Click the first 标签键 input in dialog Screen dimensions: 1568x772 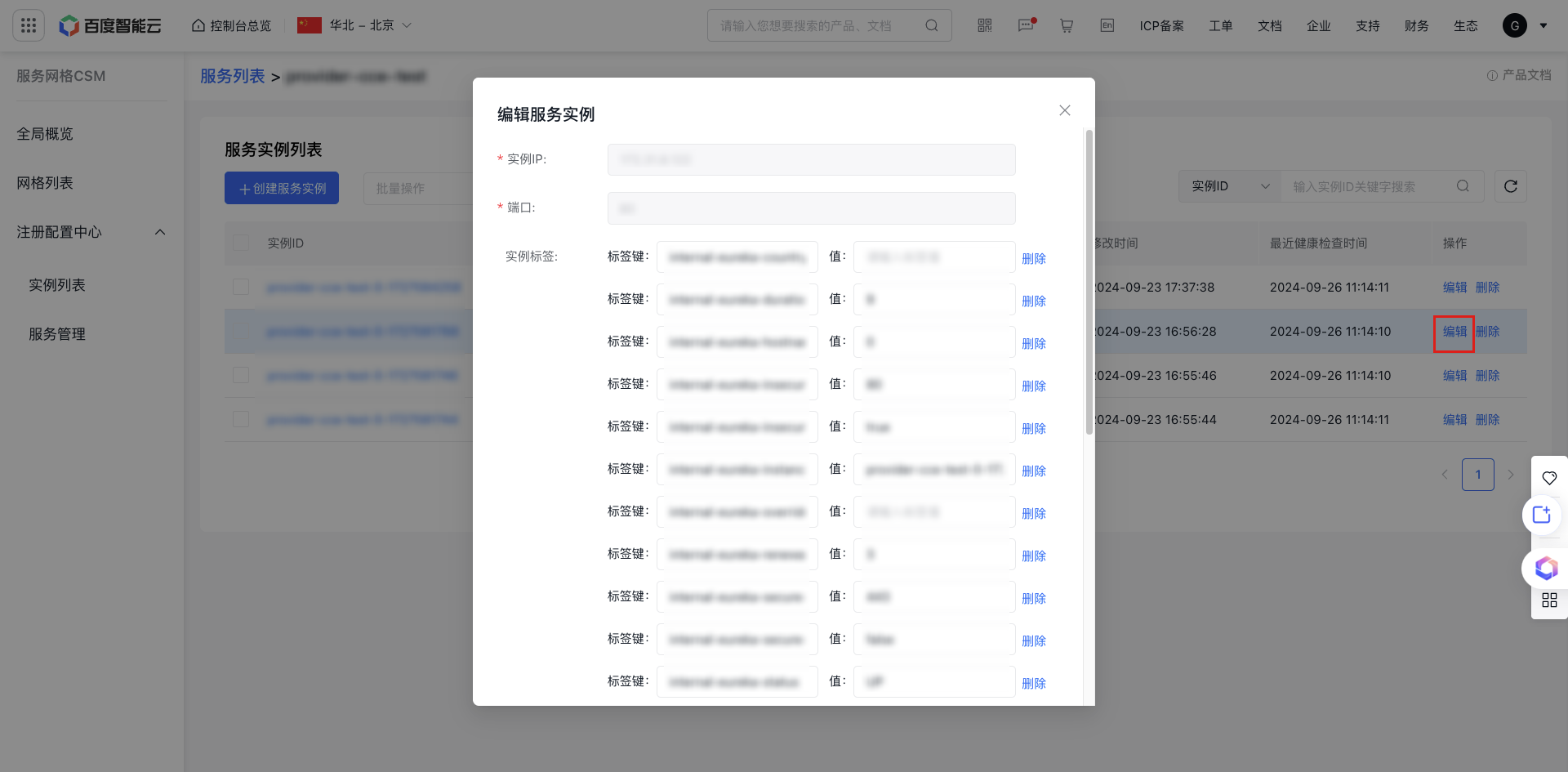click(737, 257)
